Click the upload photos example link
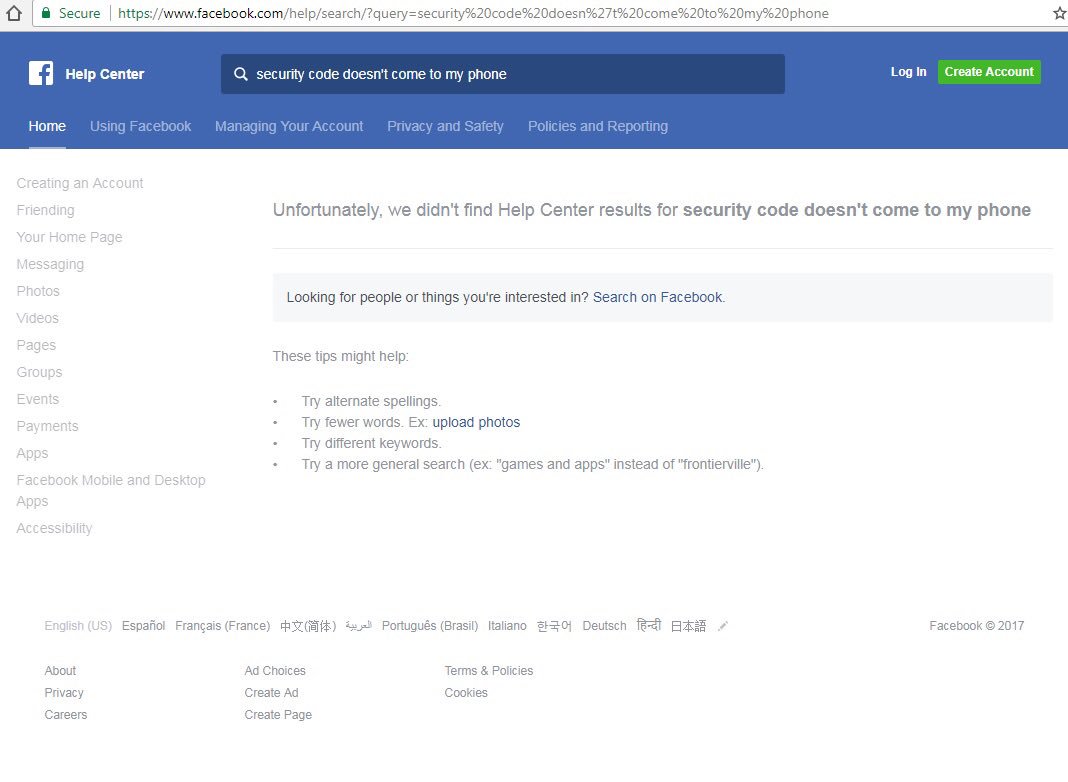The height and width of the screenshot is (782, 1068). 476,422
